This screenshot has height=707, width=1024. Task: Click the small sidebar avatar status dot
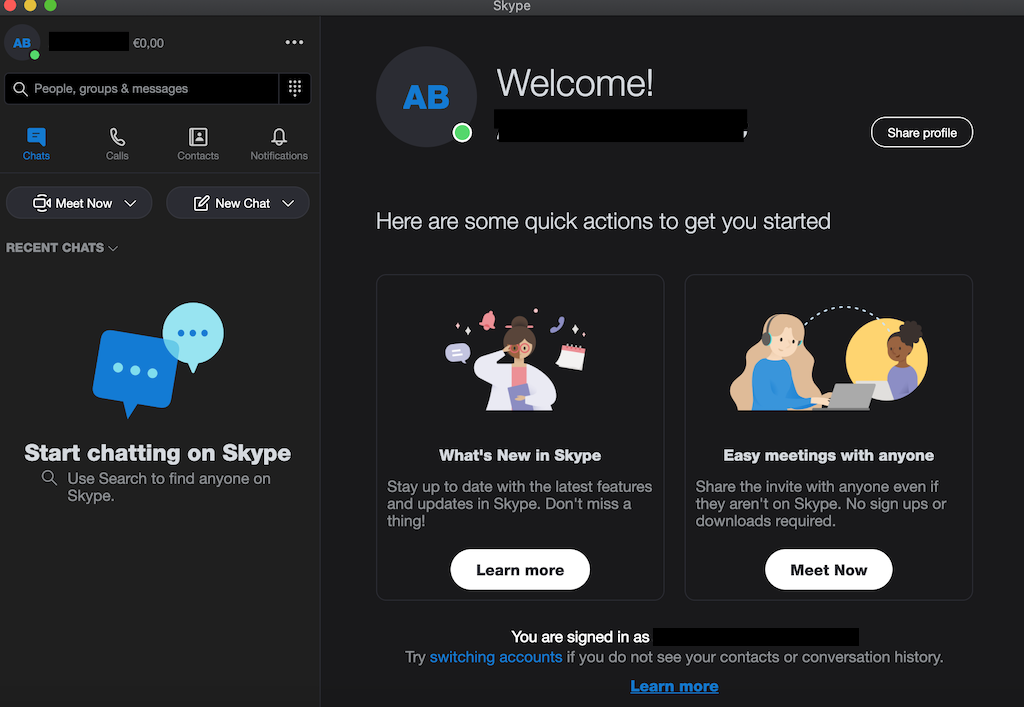pyautogui.click(x=35, y=55)
